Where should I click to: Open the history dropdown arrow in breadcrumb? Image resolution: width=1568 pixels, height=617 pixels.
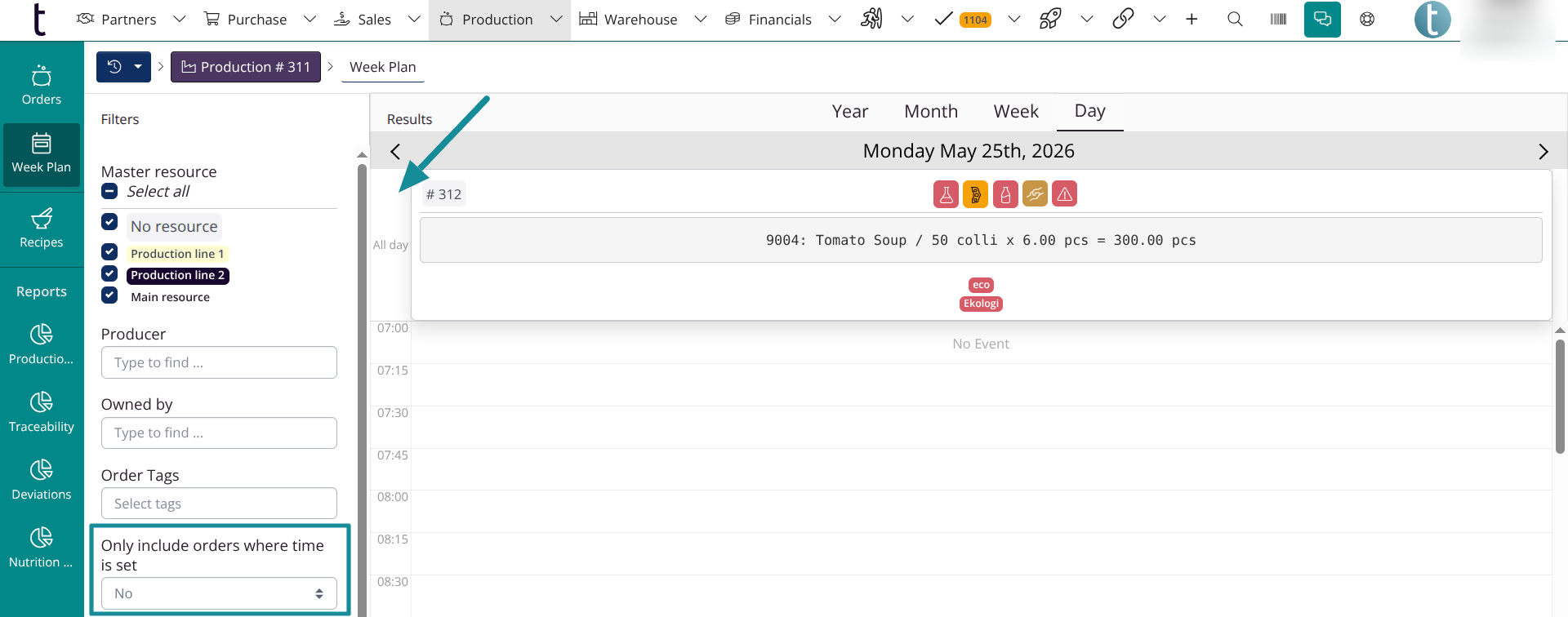click(138, 67)
